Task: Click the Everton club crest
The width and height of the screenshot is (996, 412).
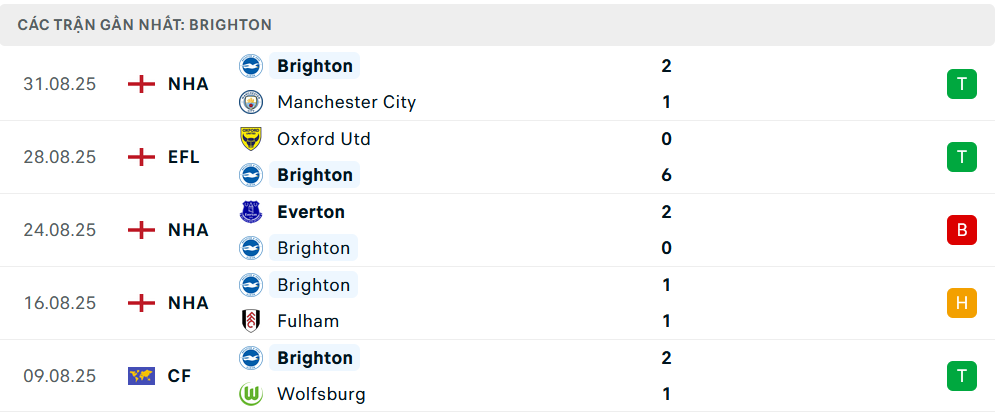Action: [250, 212]
